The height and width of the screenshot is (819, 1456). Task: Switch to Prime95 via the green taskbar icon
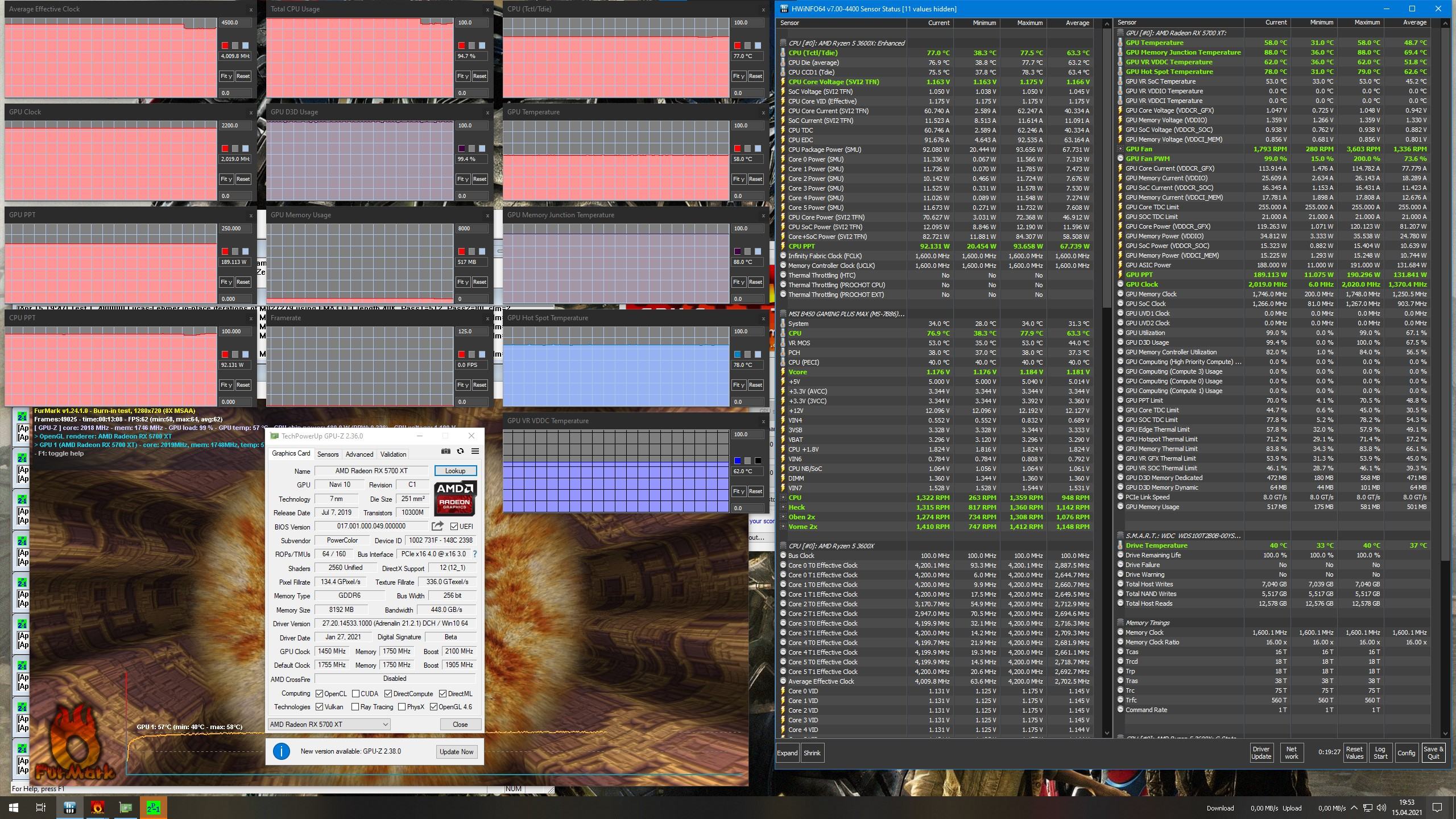point(153,808)
